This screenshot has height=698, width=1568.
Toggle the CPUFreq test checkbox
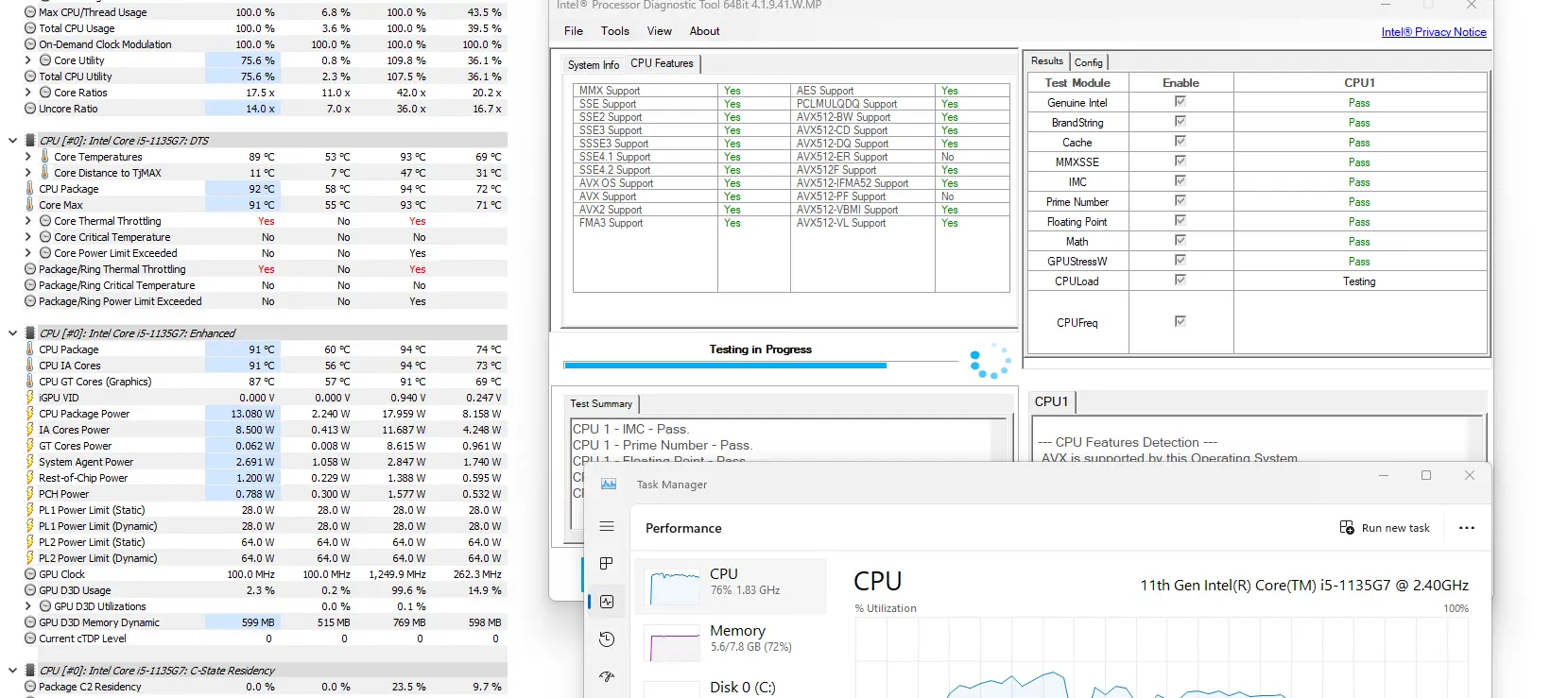(x=1180, y=322)
